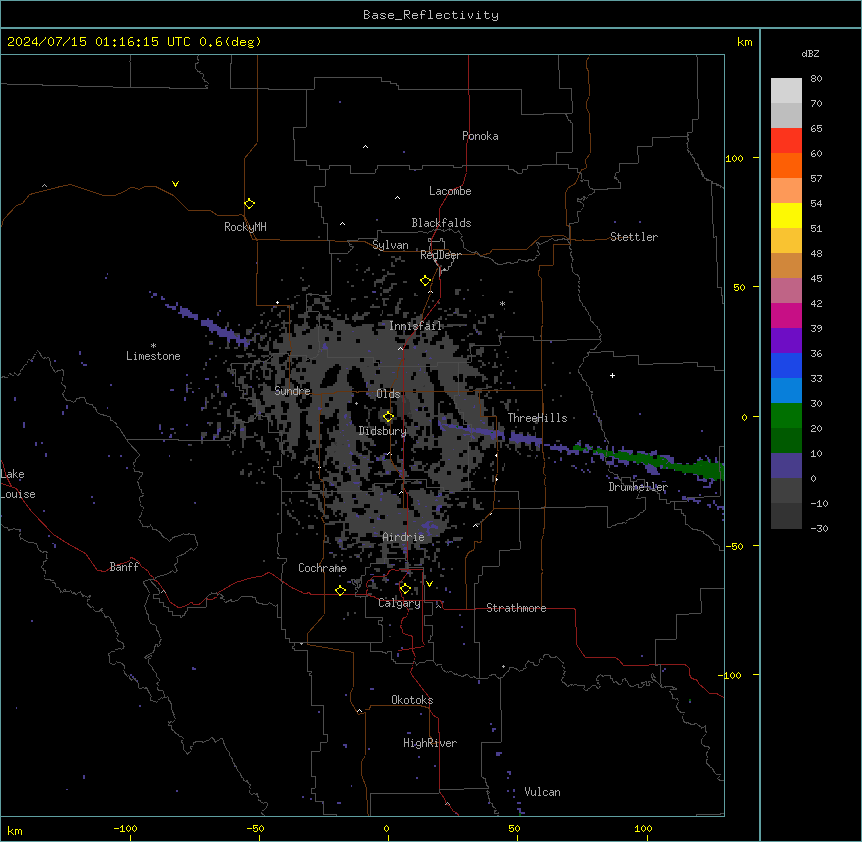Click the Airdrie label
862x842 pixels.
pos(403,537)
